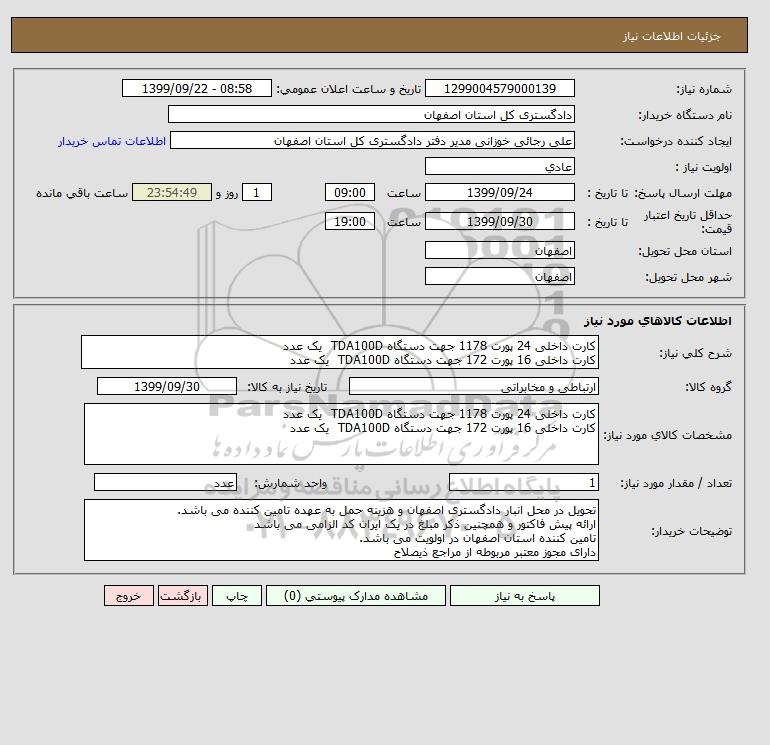This screenshot has height=745, width=770.
Task: Click the حداقل تاریخ اعتبار قیمت label
Action: (x=688, y=222)
